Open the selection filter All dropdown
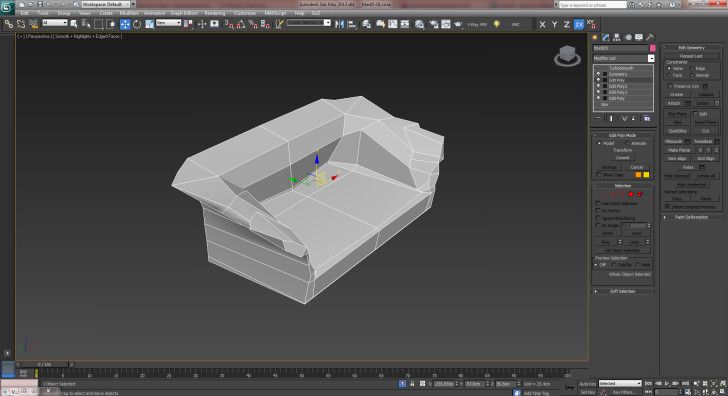This screenshot has width=728, height=396. click(55, 23)
